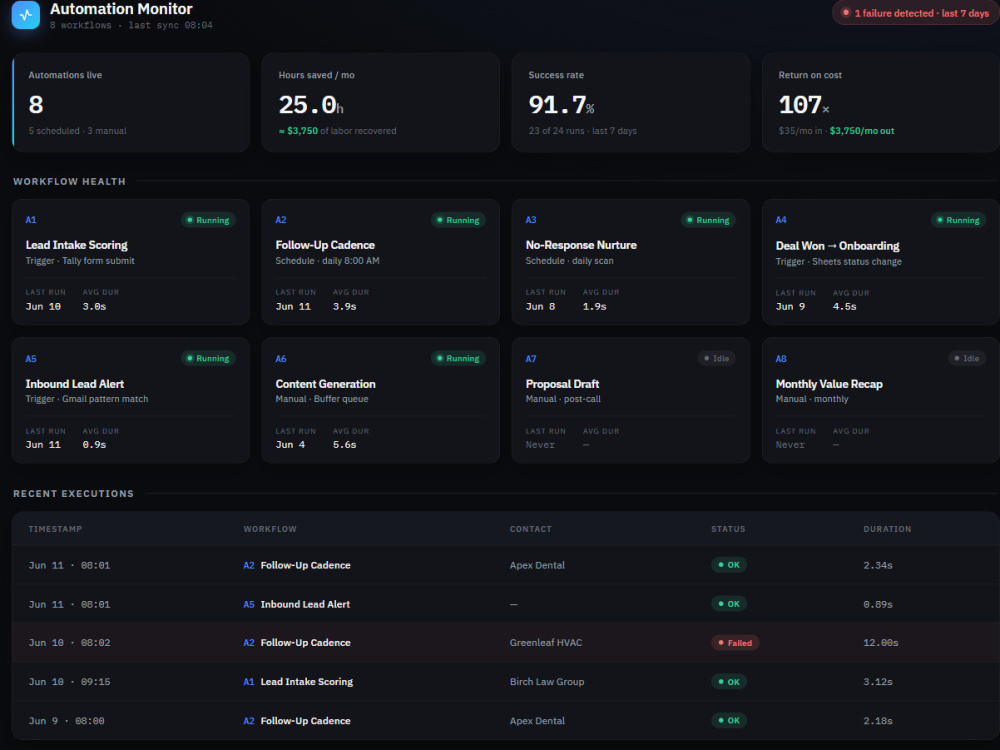Click Running status badge on A4 card
The width and height of the screenshot is (1000, 750).
(958, 220)
